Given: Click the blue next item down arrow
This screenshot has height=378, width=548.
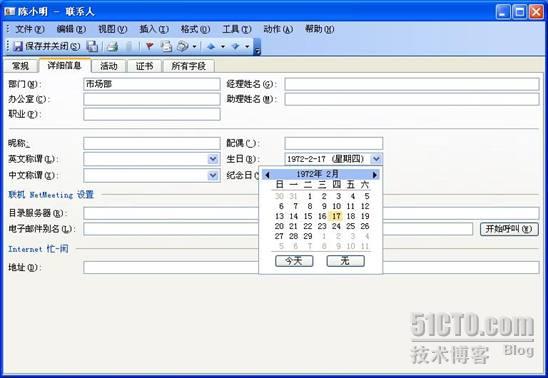Looking at the screenshot, I should 235,46.
